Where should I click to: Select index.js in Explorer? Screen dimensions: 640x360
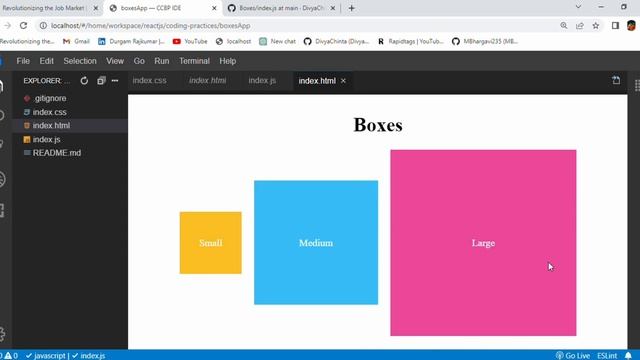coord(47,139)
